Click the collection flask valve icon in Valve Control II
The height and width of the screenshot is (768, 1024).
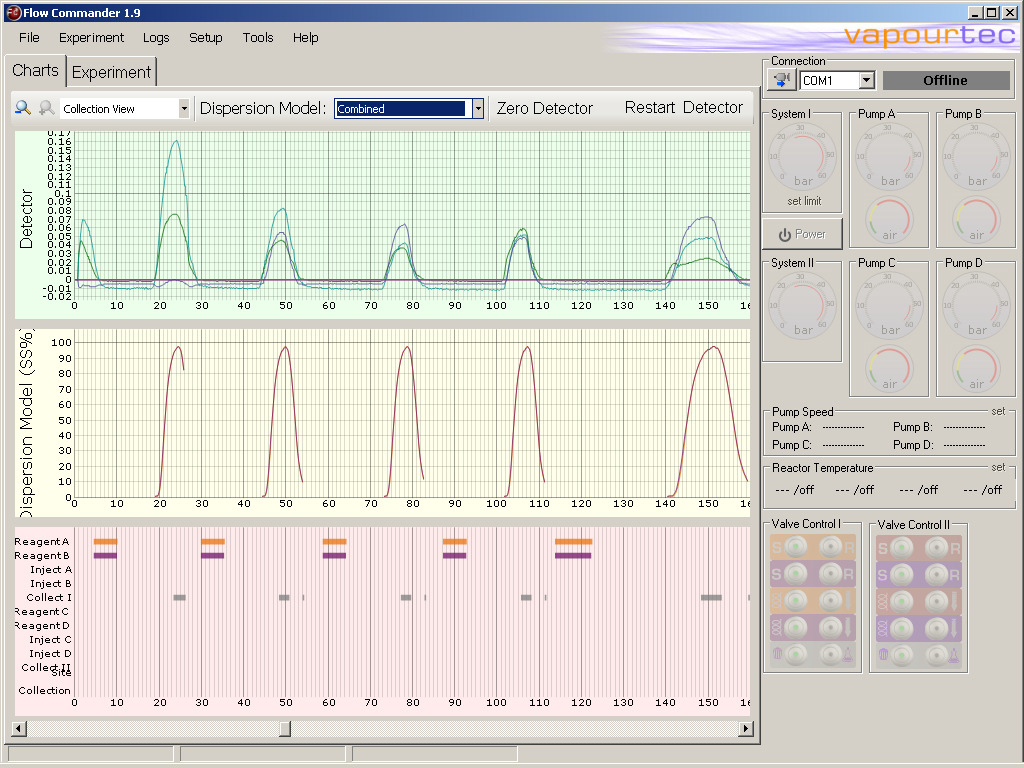(953, 655)
